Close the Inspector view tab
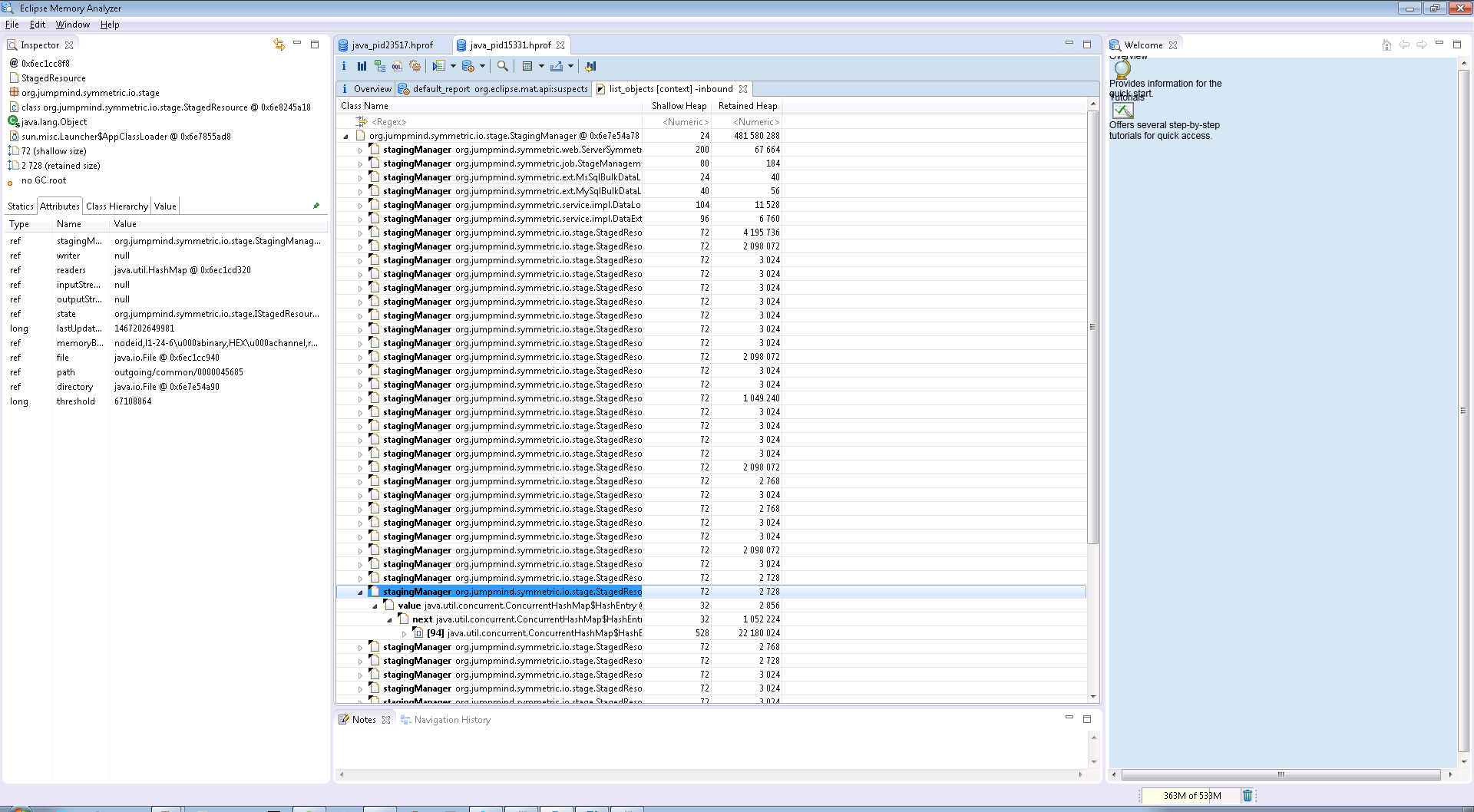Screen dimensions: 1474x812 [x=69, y=45]
